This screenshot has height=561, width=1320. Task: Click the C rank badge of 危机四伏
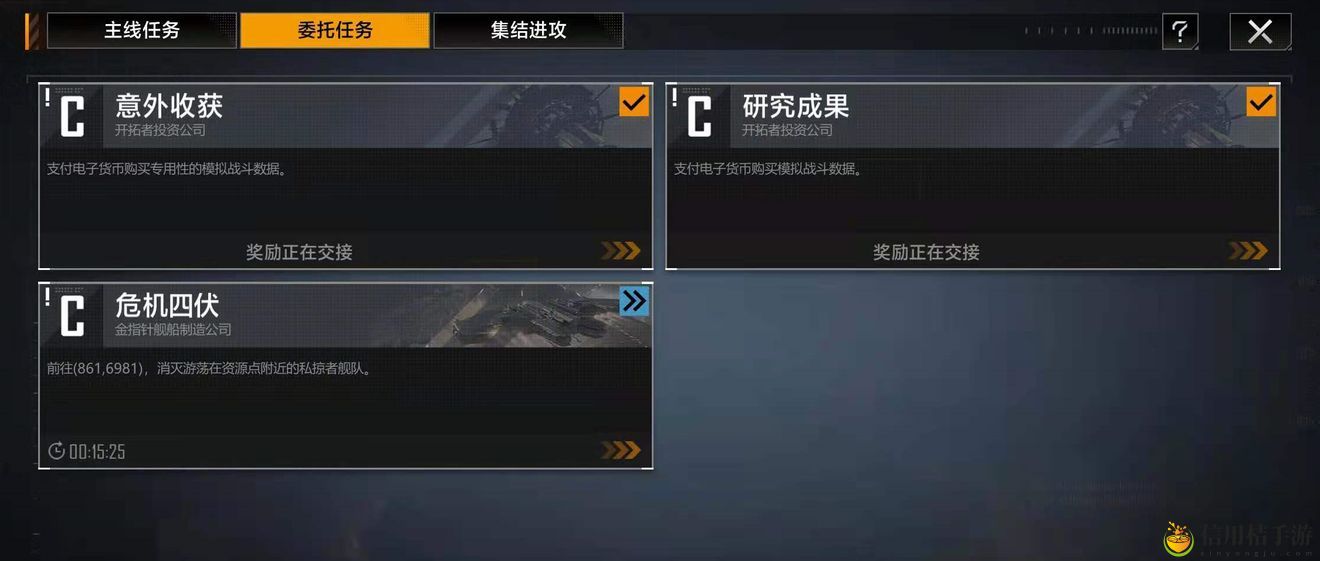click(x=72, y=316)
